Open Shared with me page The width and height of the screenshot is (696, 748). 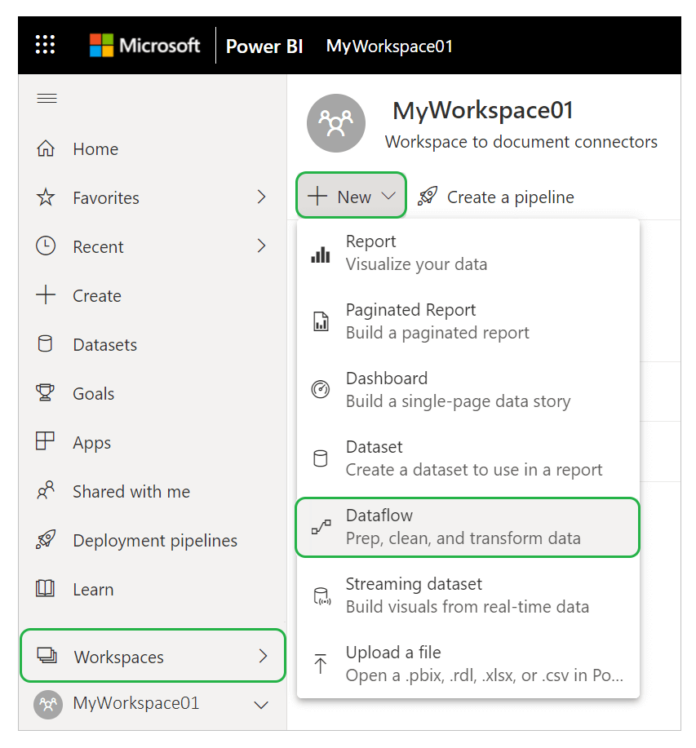[131, 492]
